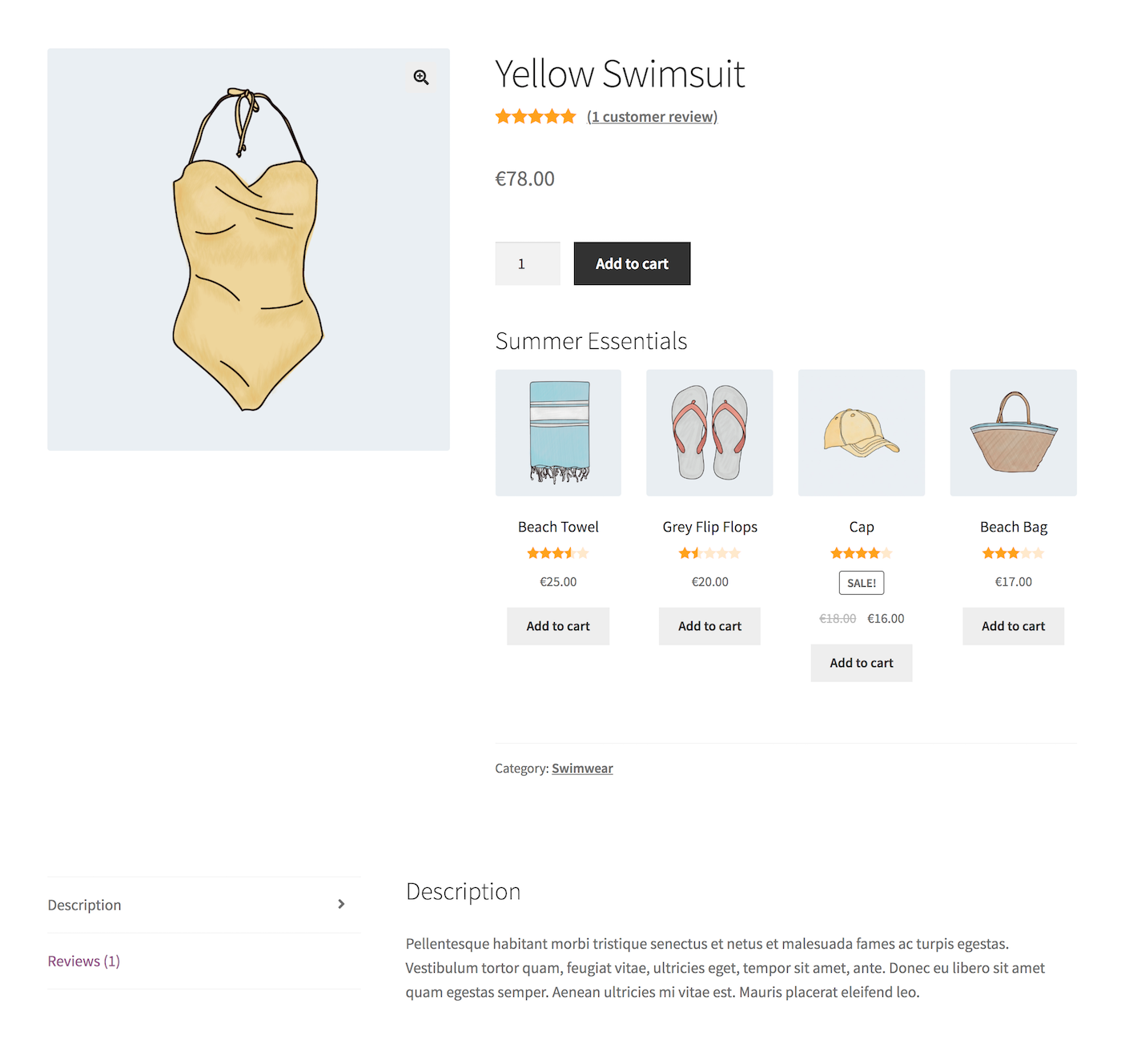Screen dimensions: 1121x1064
Task: Click the product gallery swimsuit image
Action: pos(248,247)
